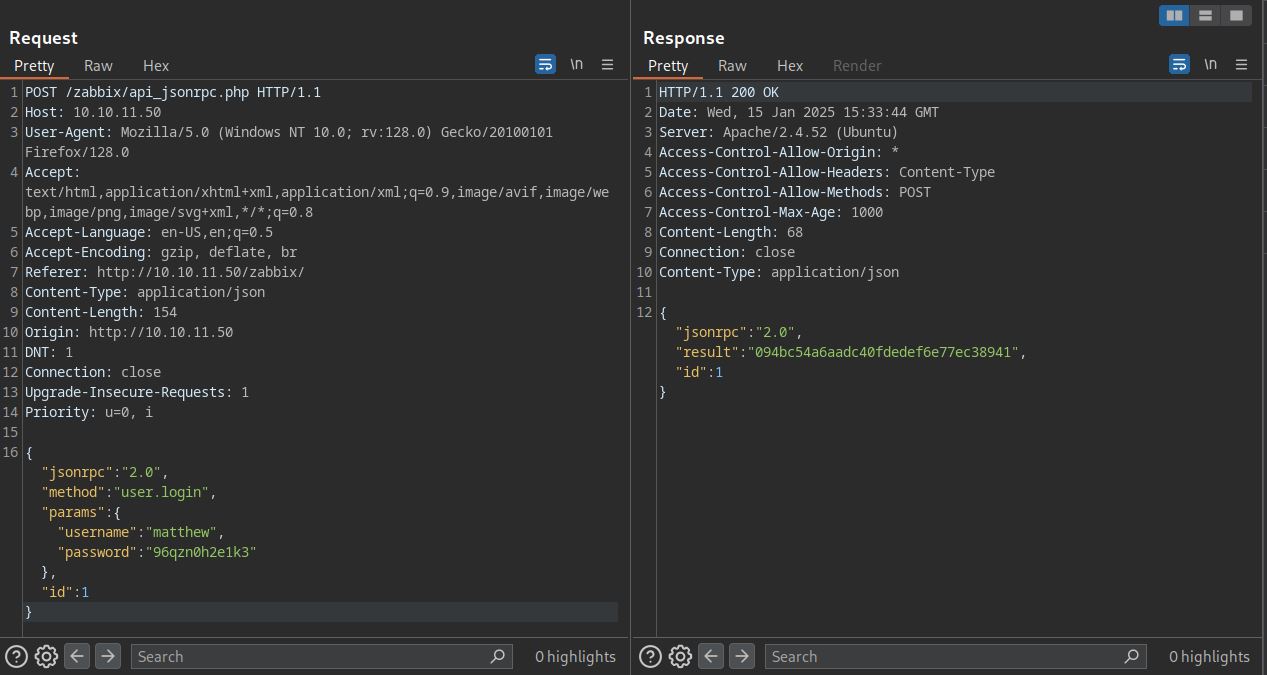Go to next match in Response search
This screenshot has width=1267, height=675.
coord(742,656)
